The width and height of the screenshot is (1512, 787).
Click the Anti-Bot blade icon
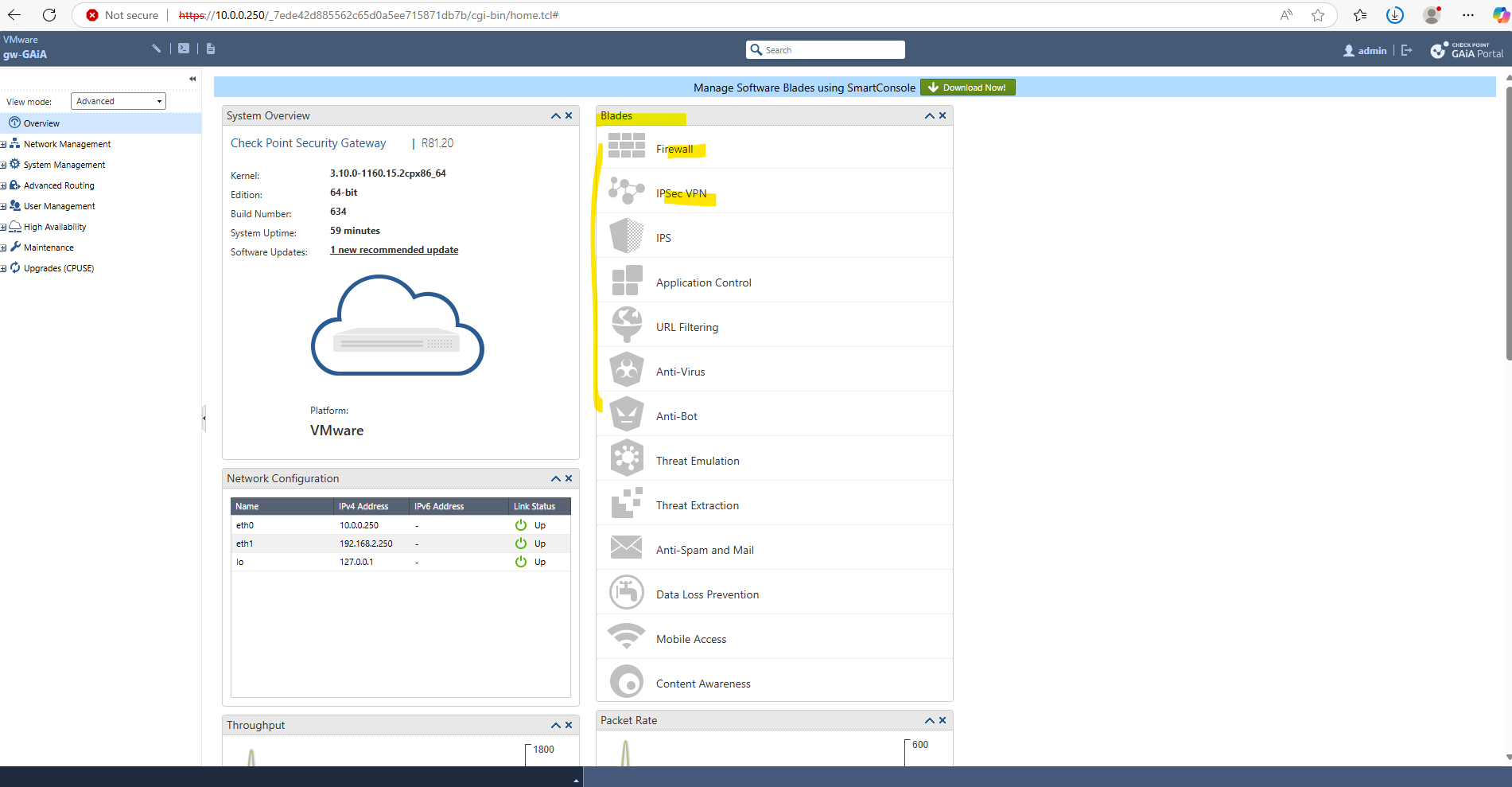tap(627, 414)
